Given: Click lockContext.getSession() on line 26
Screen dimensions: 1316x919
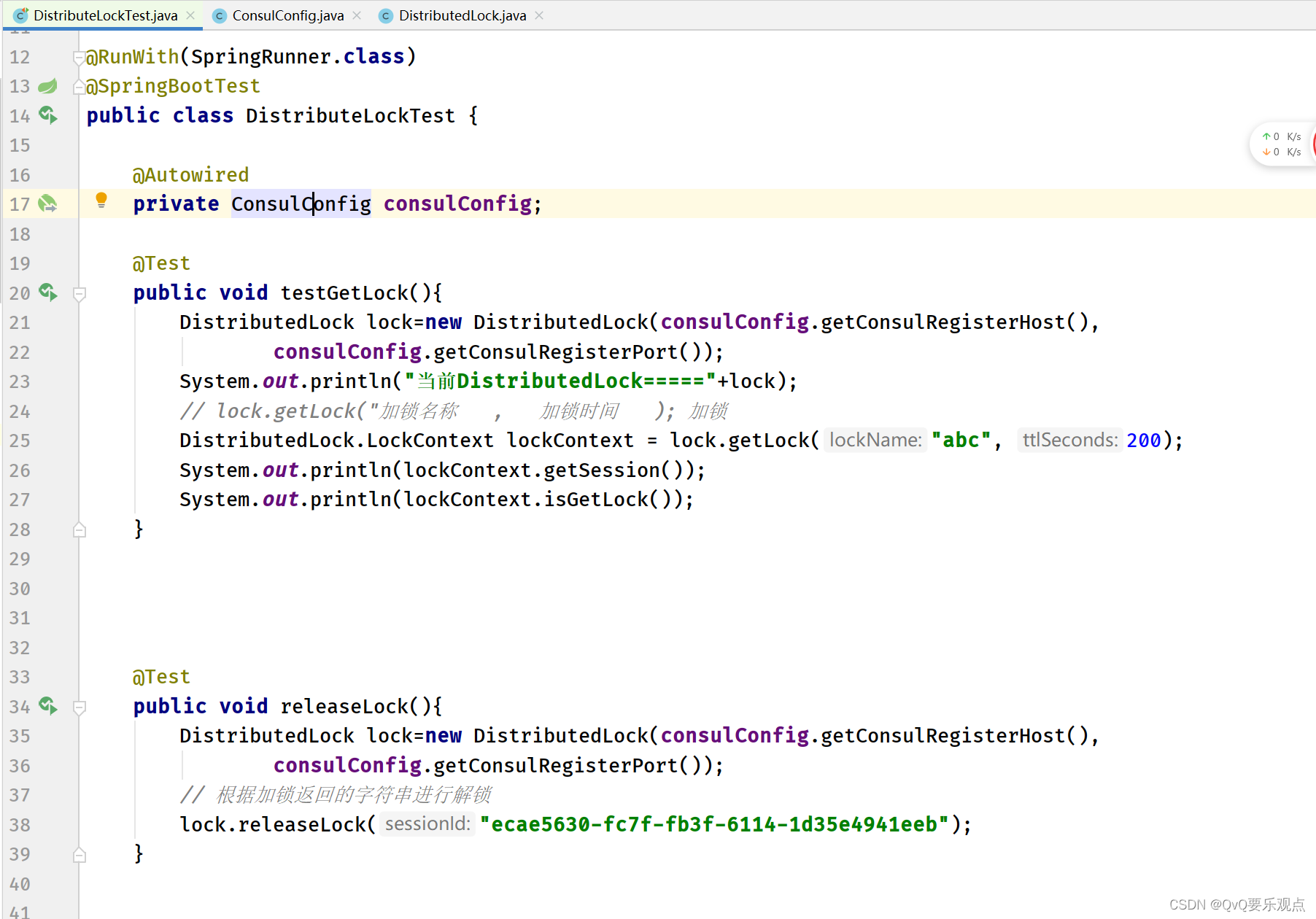Looking at the screenshot, I should coord(543,470).
